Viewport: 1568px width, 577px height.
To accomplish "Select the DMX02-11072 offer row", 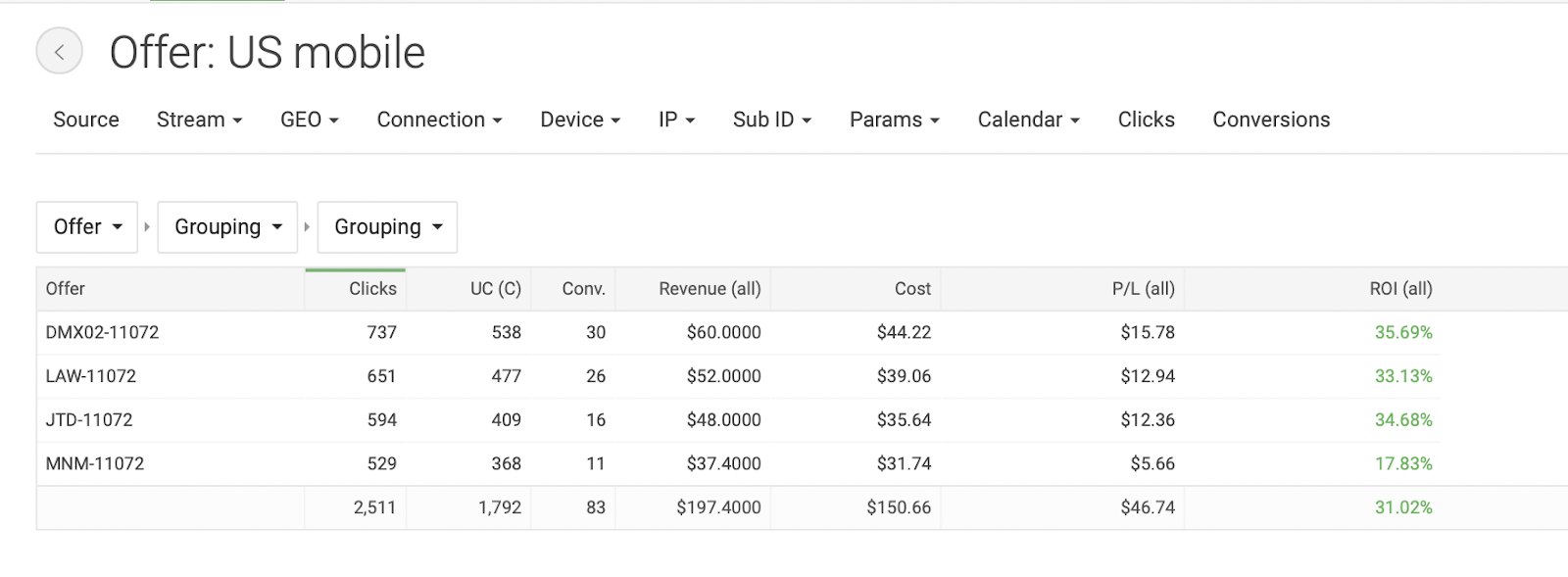I will click(x=802, y=333).
